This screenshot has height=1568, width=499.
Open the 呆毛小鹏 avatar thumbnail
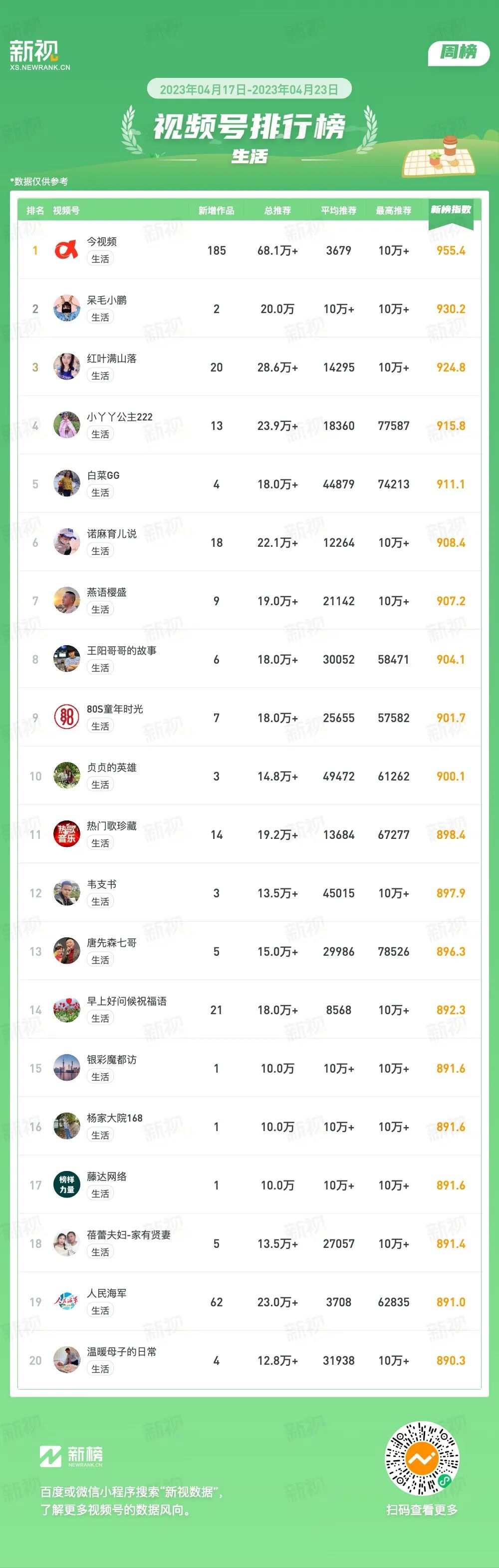point(66,309)
